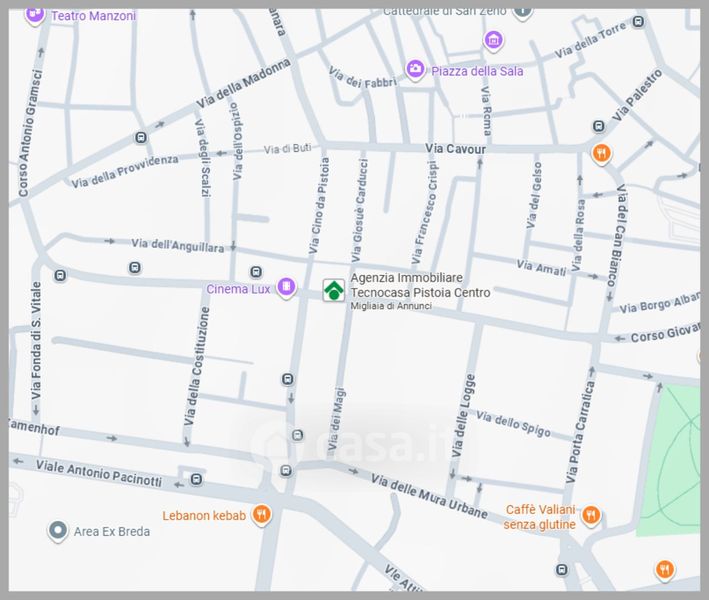Click the green Tecnocasa house icon
Screen dimensions: 709x600
pos(333,290)
